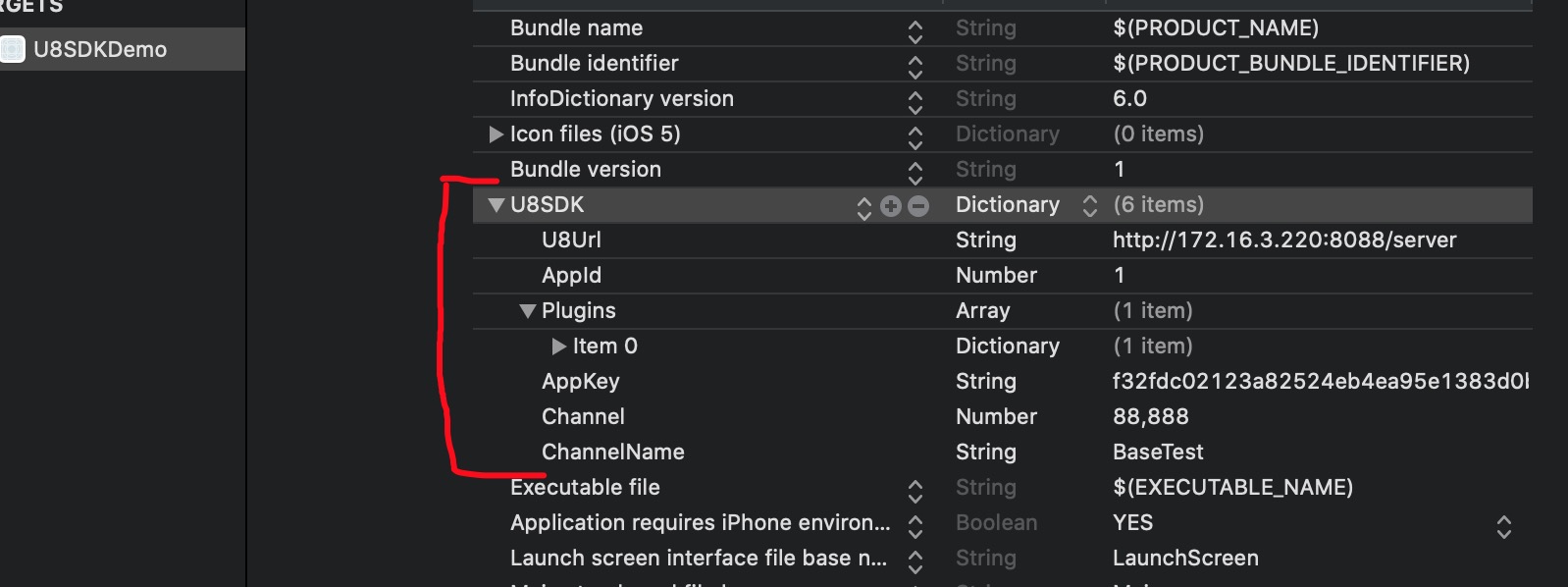Click the String type of U8Url

tap(986, 240)
